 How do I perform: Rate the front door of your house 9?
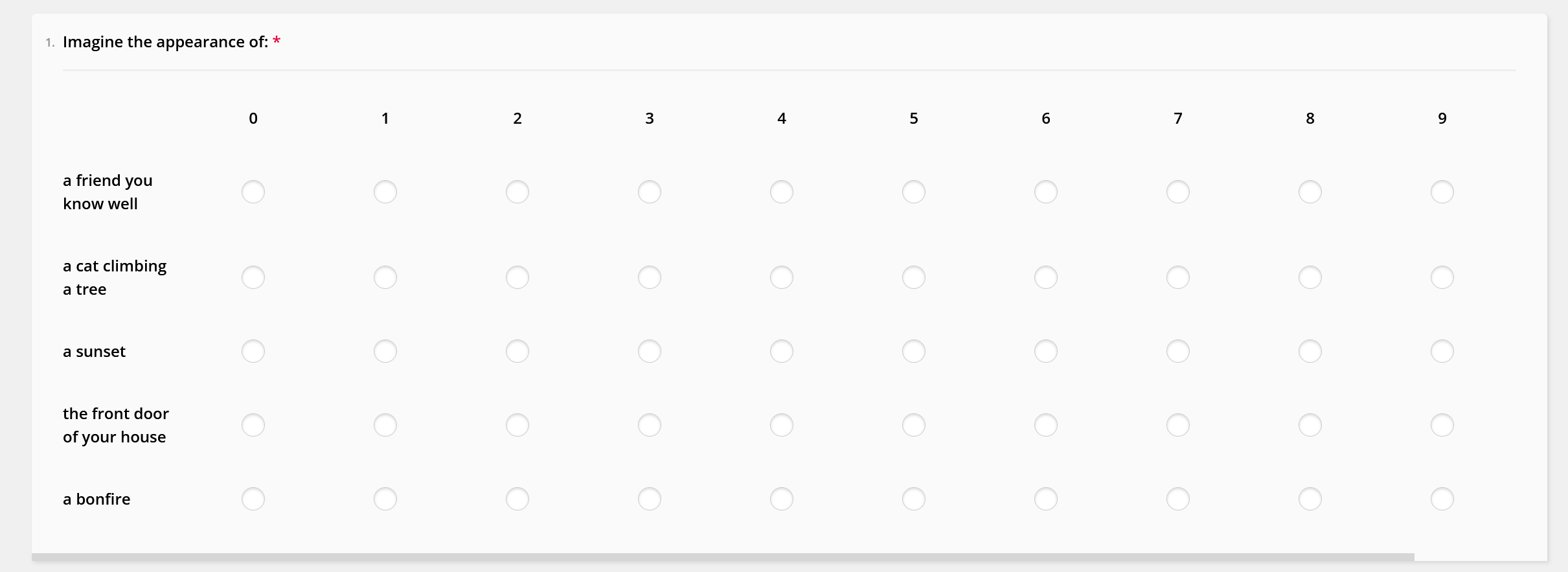click(1442, 425)
